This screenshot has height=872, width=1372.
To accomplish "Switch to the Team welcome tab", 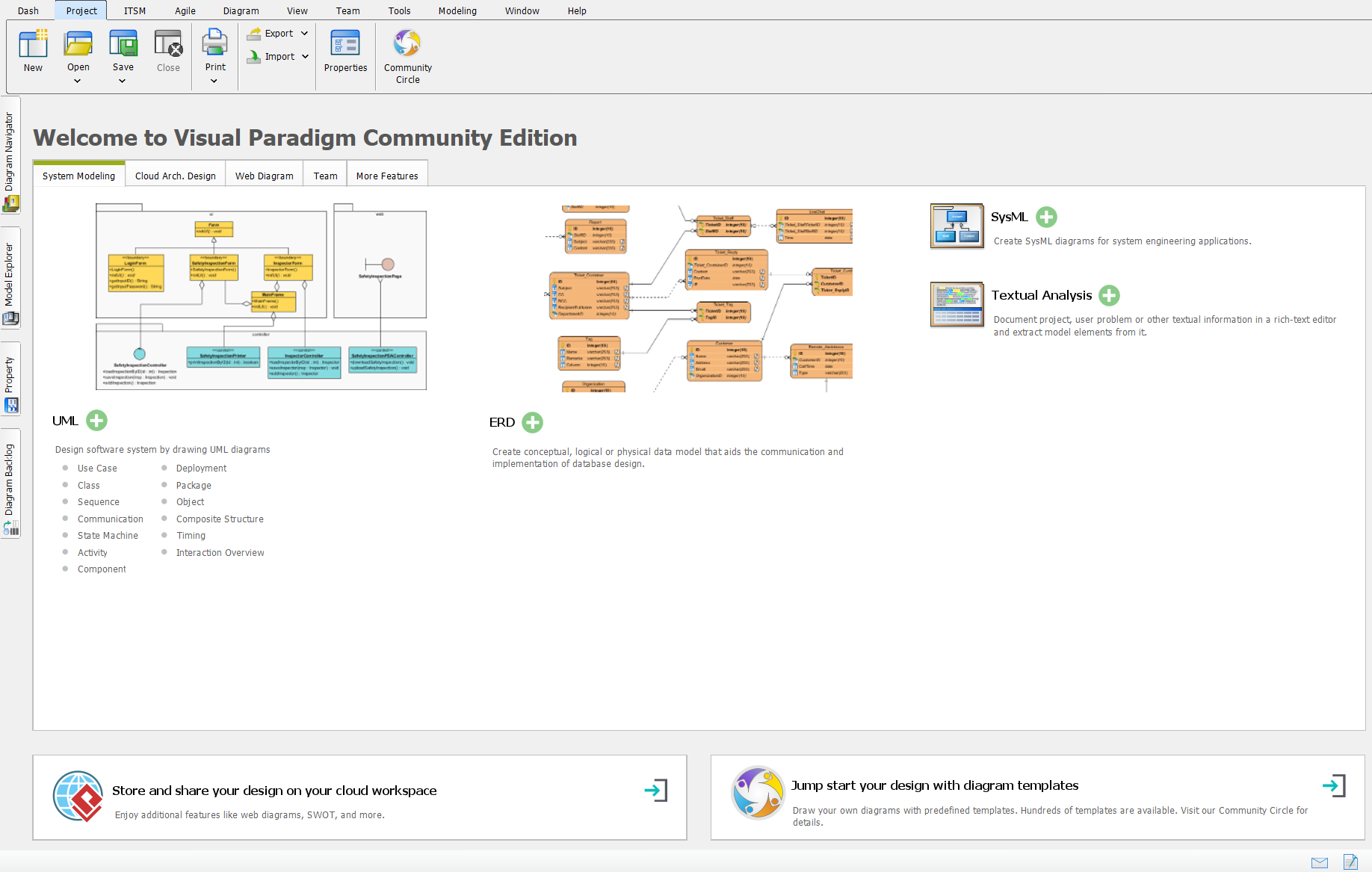I will (326, 176).
